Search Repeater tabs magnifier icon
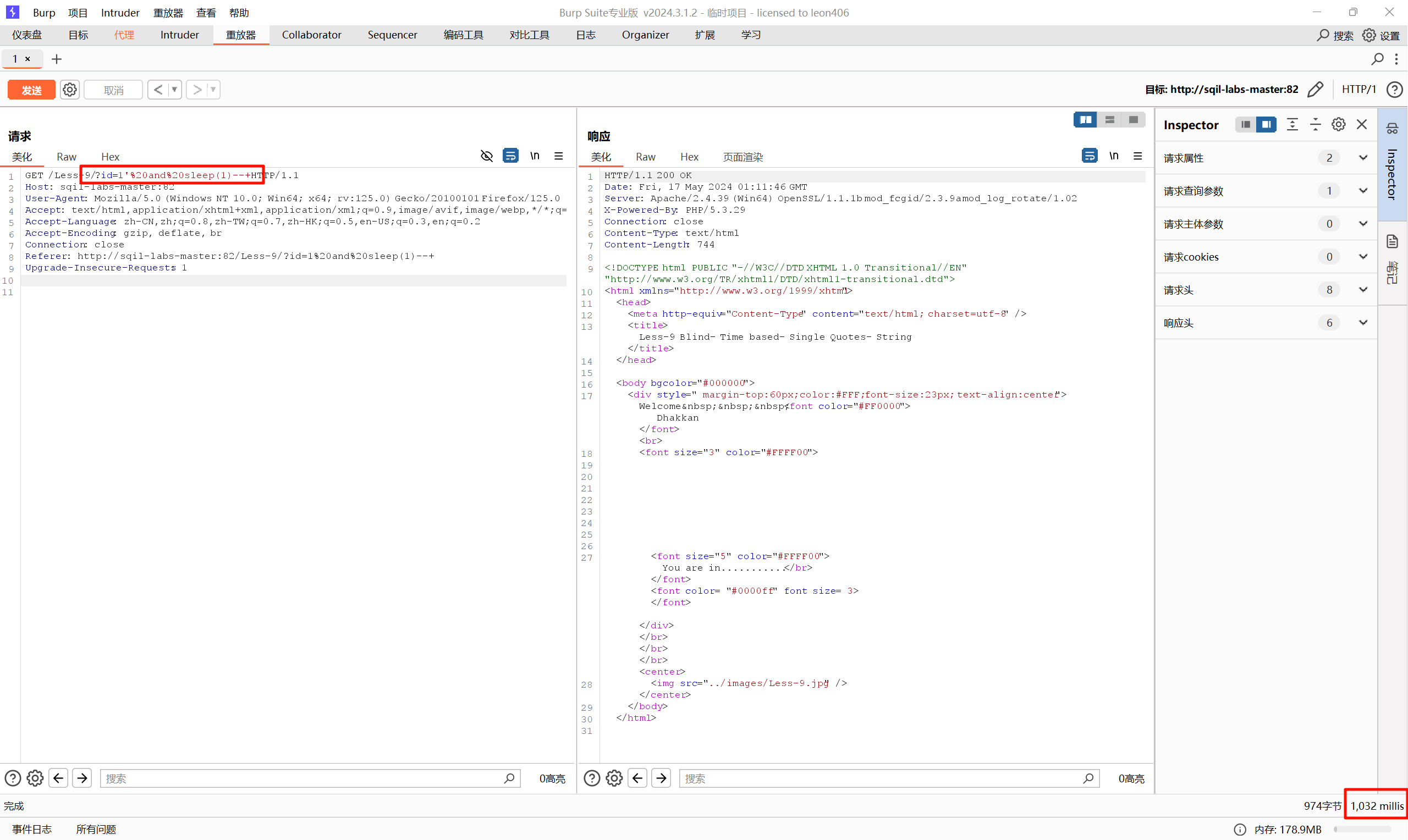1408x840 pixels. 1377,59
